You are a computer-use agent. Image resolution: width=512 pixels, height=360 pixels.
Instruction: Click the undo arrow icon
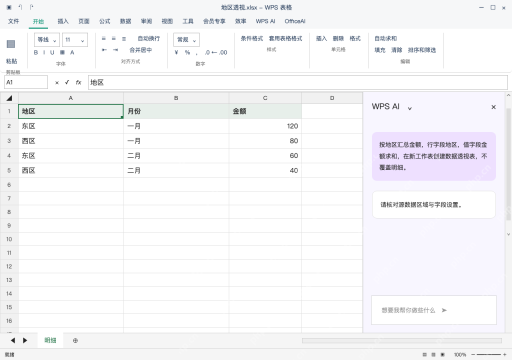(x=20, y=7)
